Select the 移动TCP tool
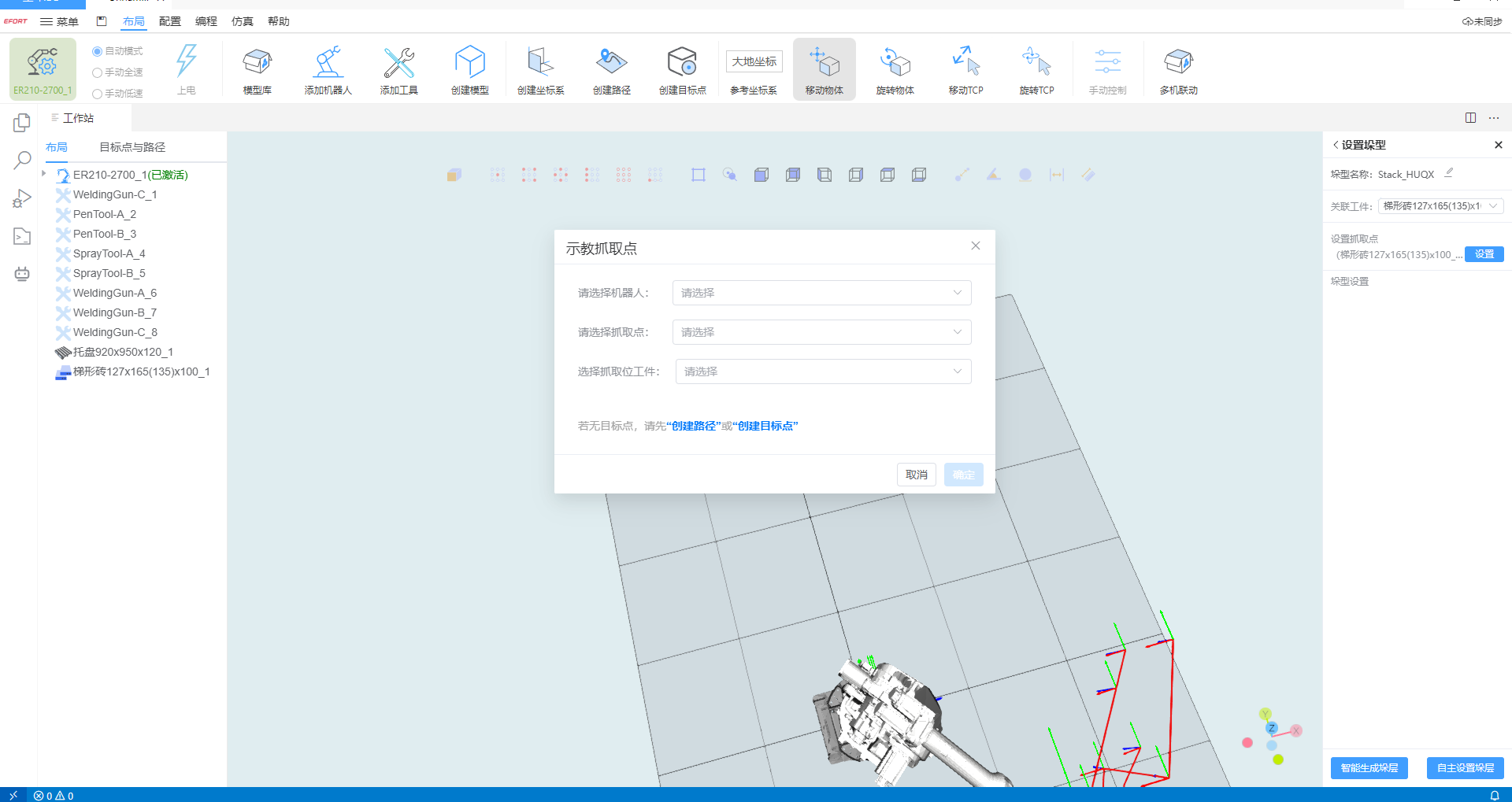 [x=965, y=69]
